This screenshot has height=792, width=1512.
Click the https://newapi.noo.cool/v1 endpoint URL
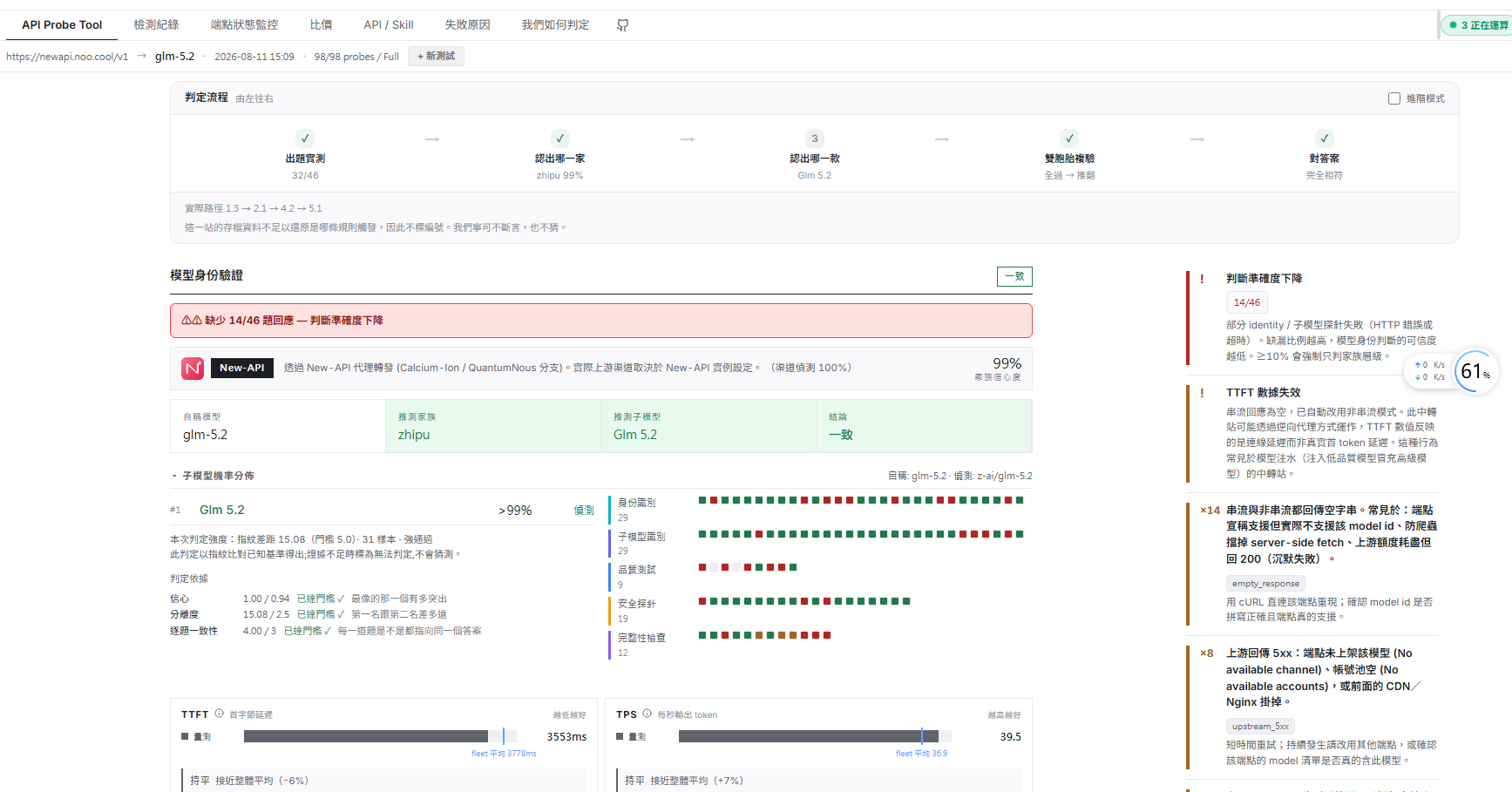click(67, 57)
